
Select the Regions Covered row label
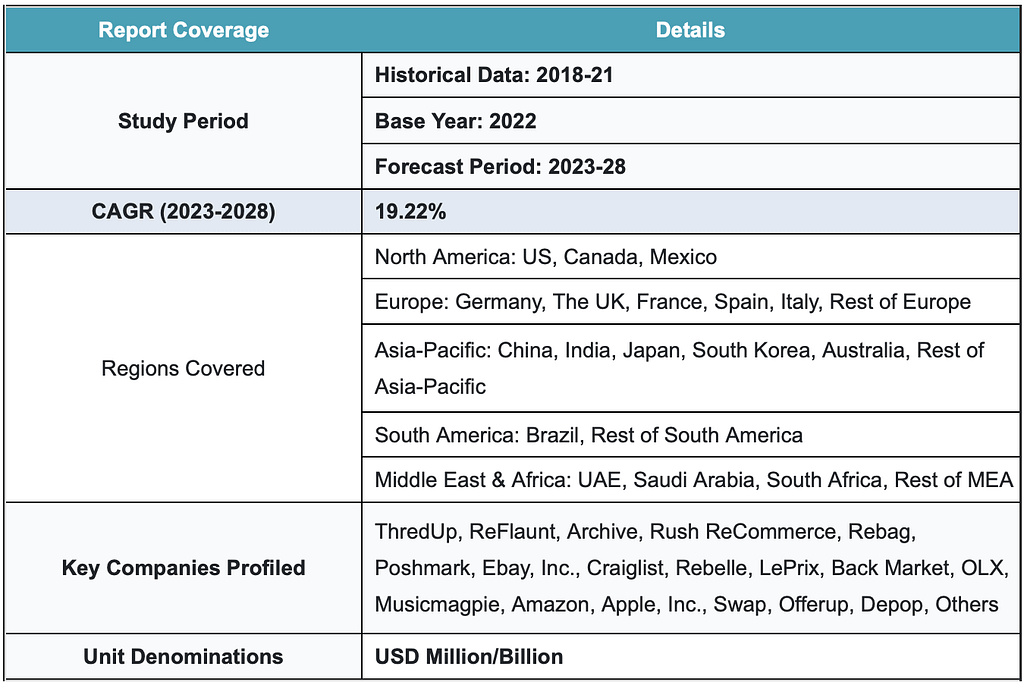tap(183, 368)
